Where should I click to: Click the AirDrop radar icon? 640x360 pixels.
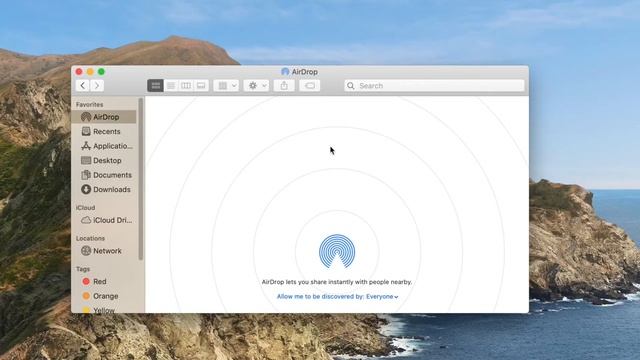click(x=337, y=251)
